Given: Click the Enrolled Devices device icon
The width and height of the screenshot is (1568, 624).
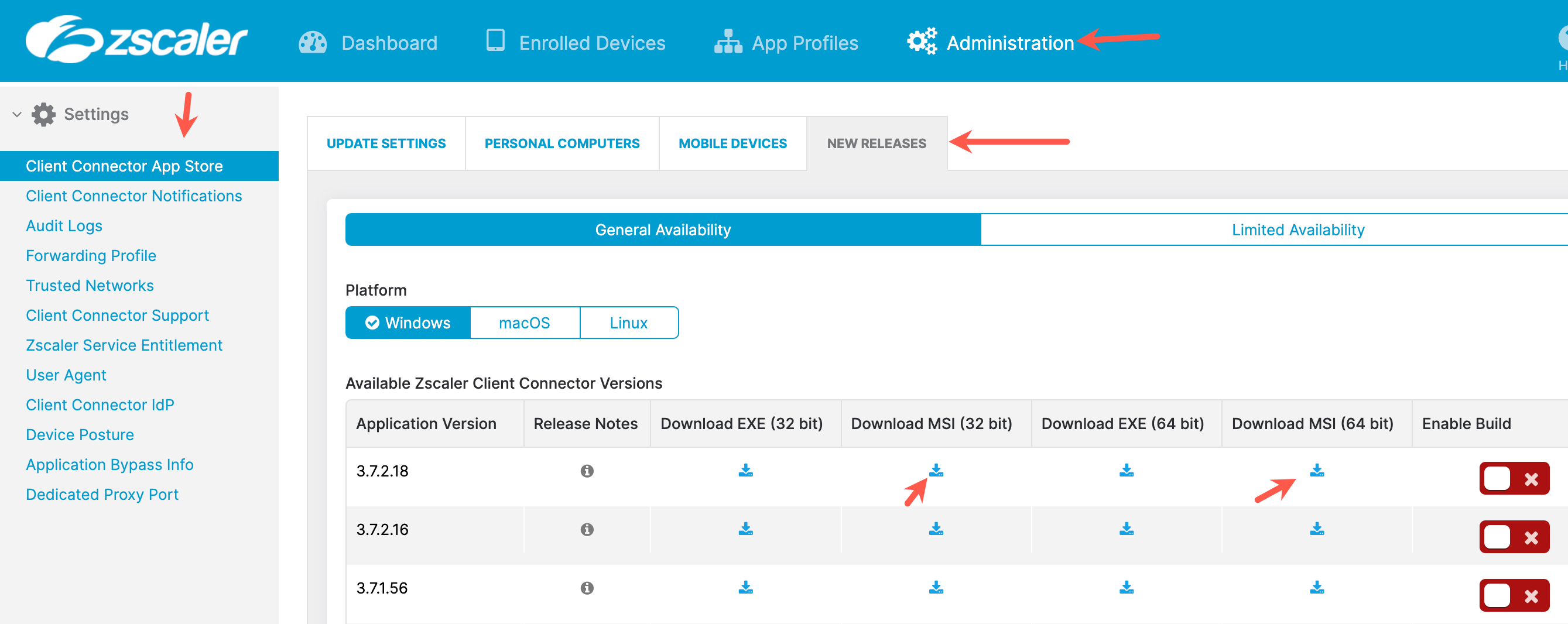Looking at the screenshot, I should (x=496, y=42).
